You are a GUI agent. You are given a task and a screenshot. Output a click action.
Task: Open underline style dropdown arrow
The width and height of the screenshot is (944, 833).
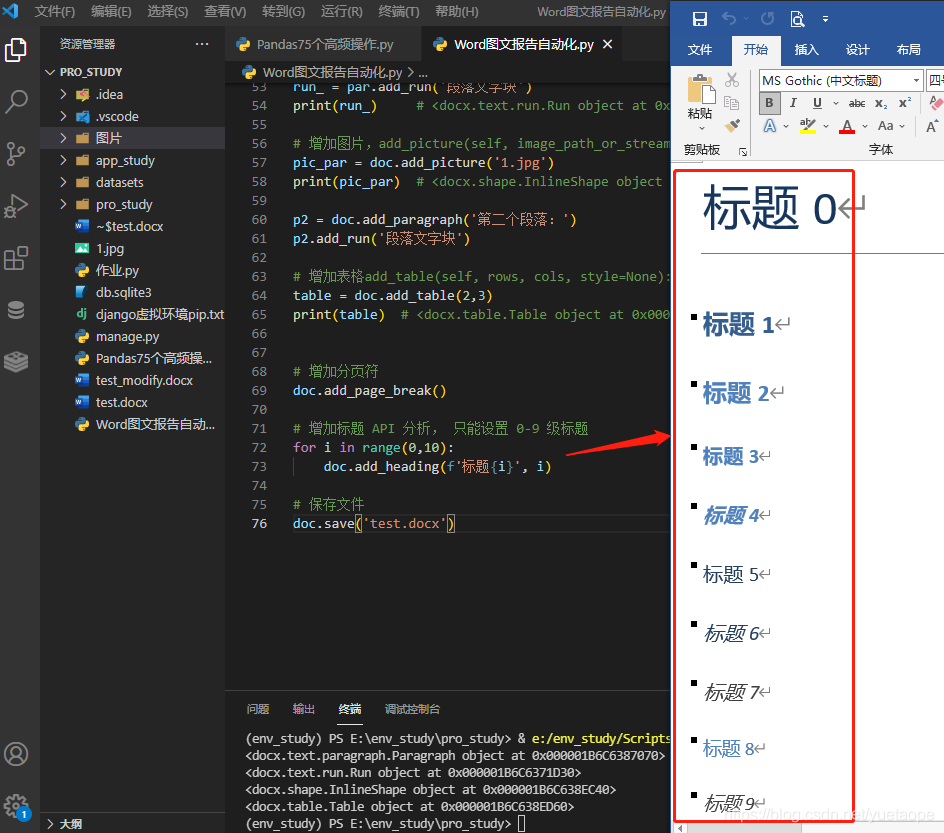coord(836,104)
